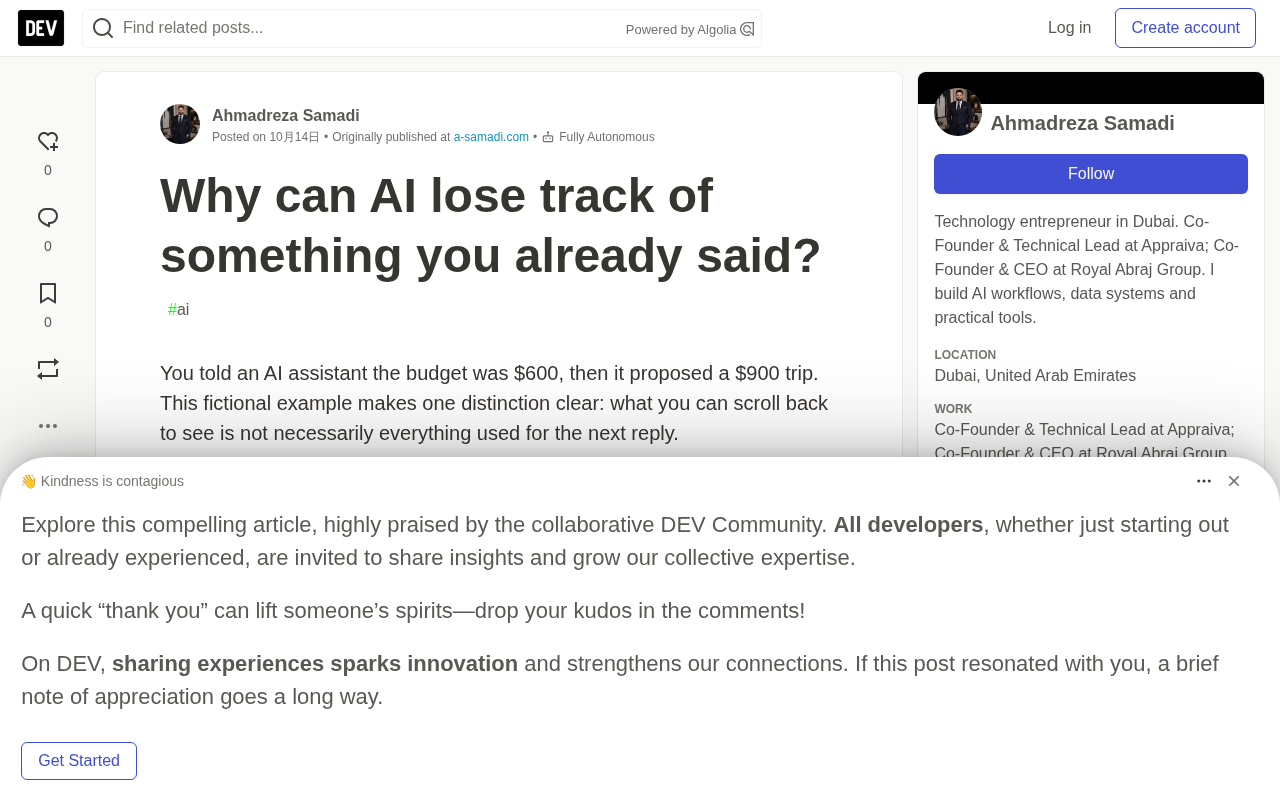The height and width of the screenshot is (800, 1280).
Task: Open Ahmadreza Samadi name in sidebar card
Action: [x=1083, y=123]
